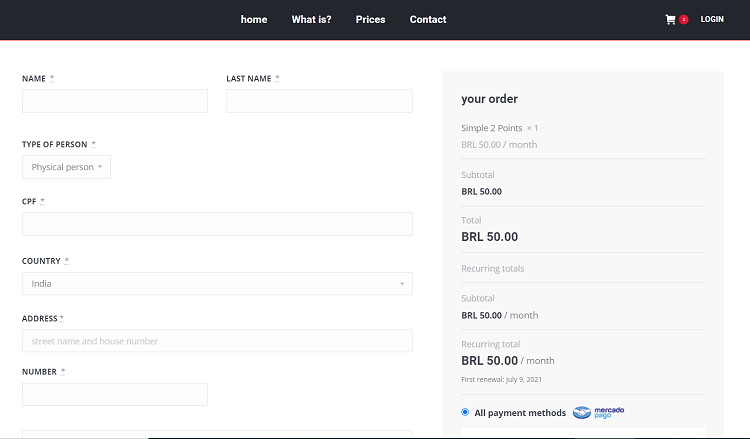The image size is (750, 439).
Task: Navigate to the Prices page
Action: coord(370,20)
